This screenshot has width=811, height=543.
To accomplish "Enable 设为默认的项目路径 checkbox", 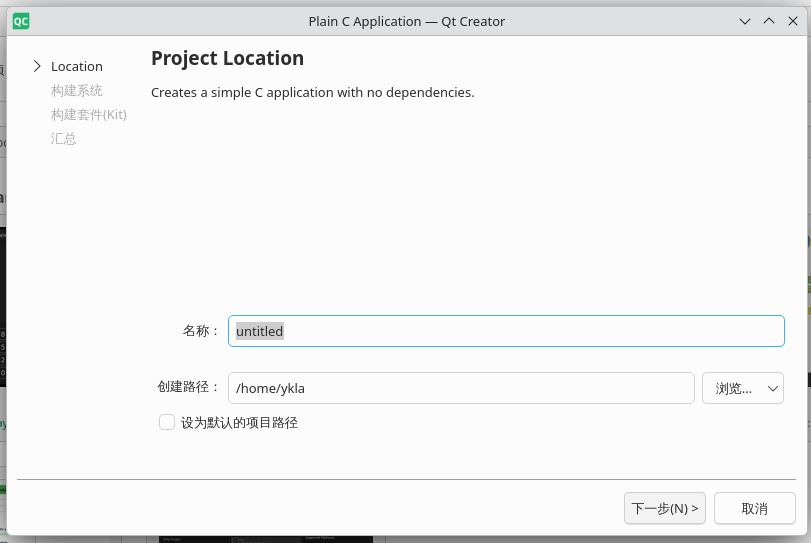I will pos(167,422).
